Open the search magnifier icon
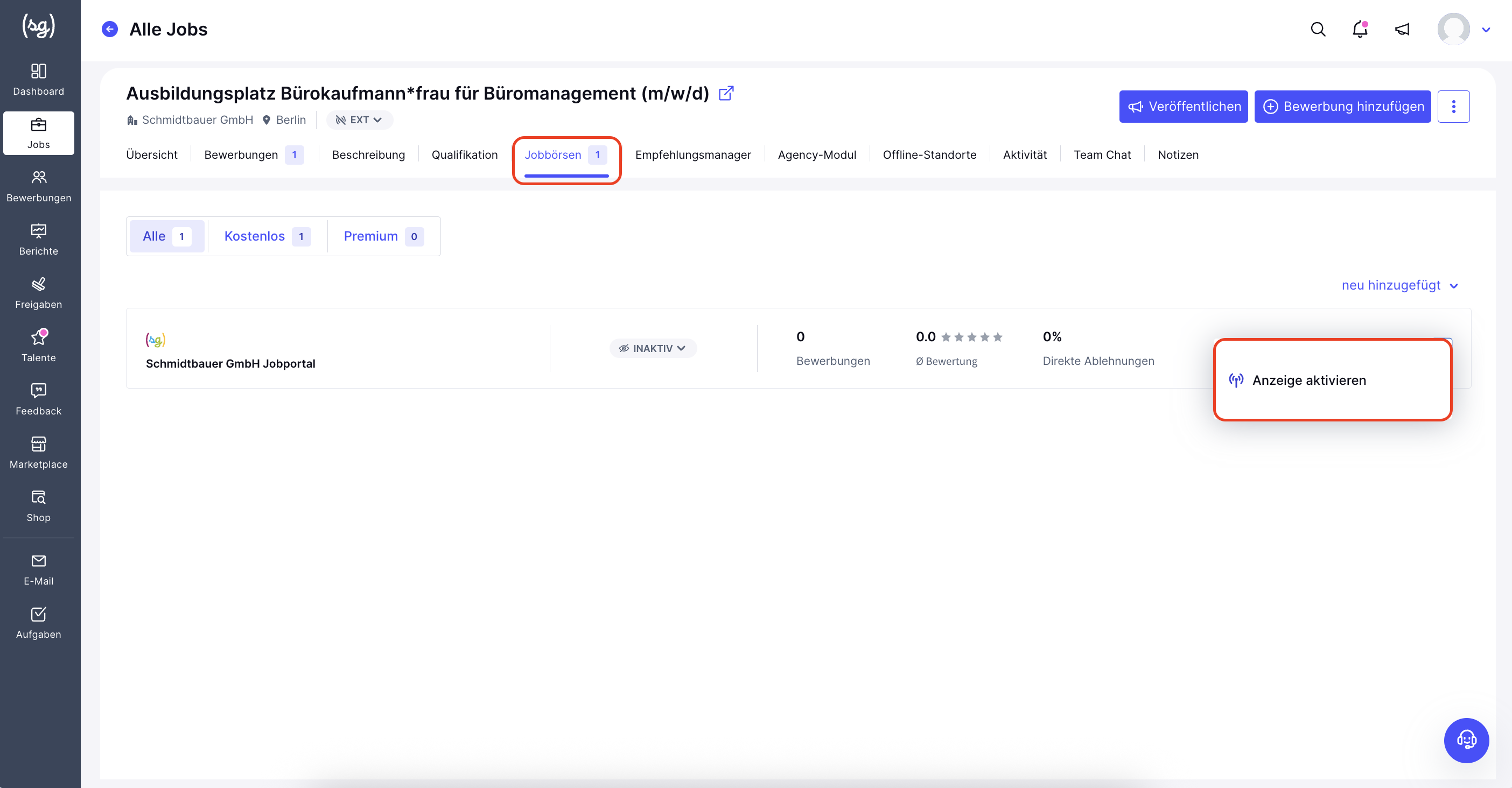Screen dimensions: 1512x788 coord(1318,30)
